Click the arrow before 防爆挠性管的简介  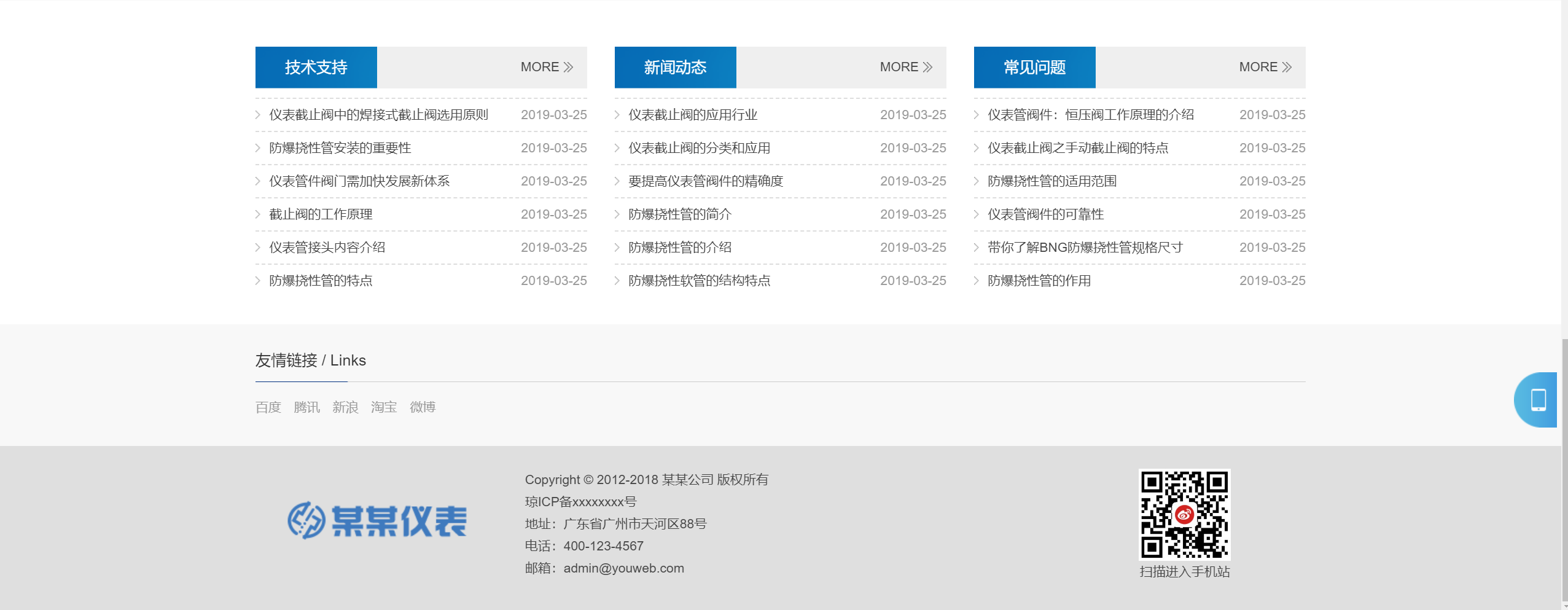coord(617,214)
